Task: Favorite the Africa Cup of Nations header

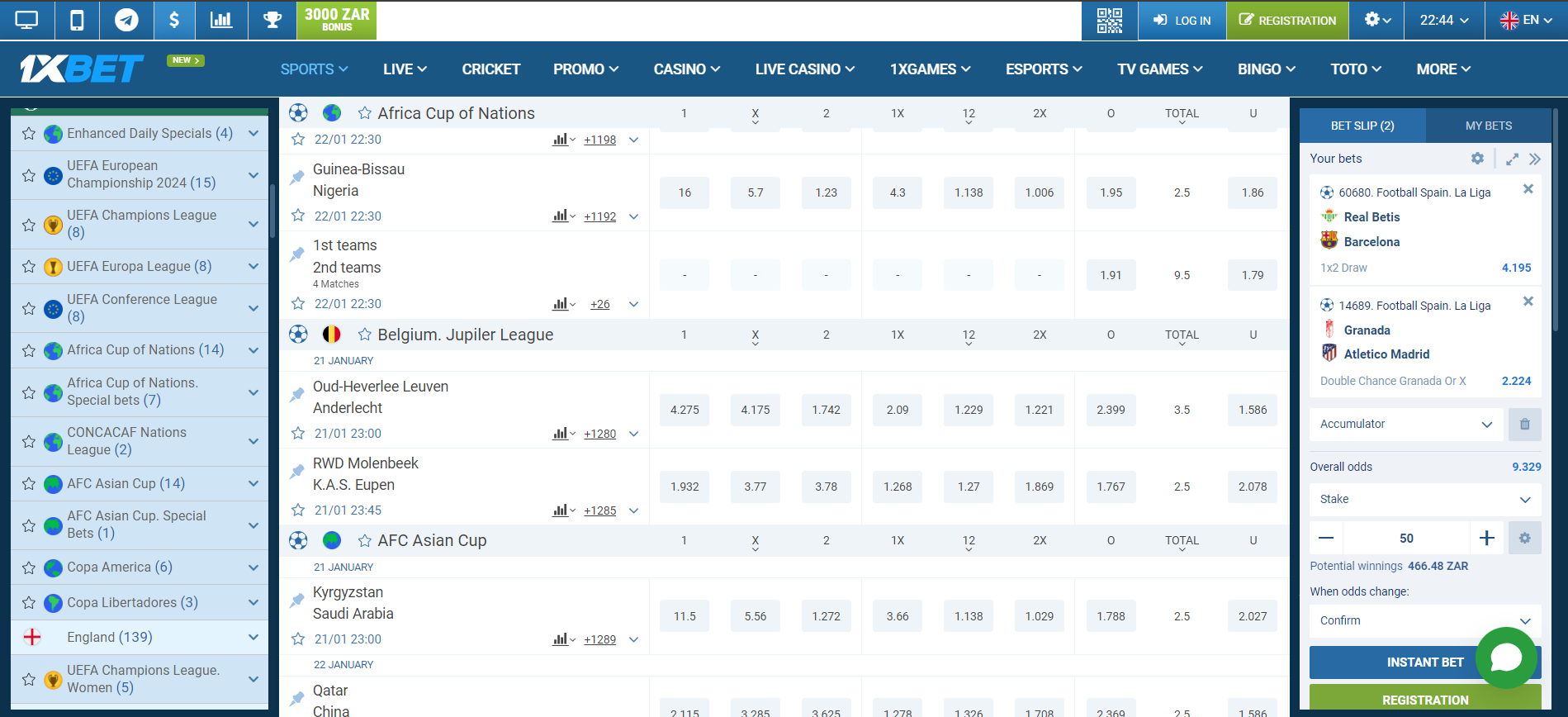Action: (x=364, y=113)
